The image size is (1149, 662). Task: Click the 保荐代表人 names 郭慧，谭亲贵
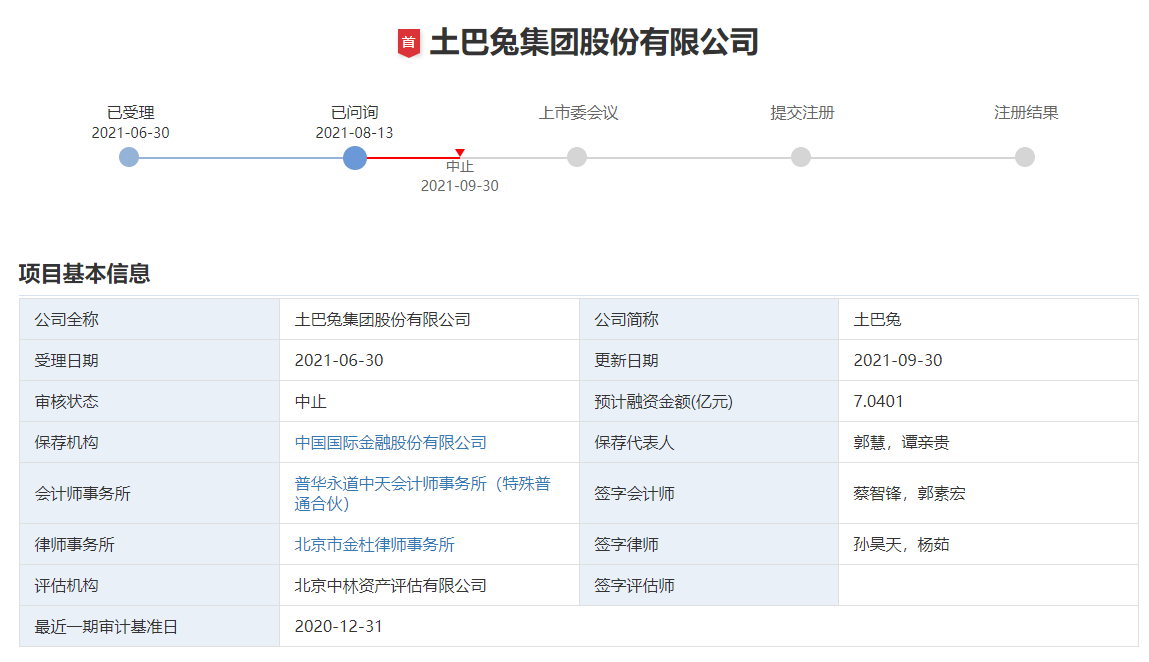point(899,442)
